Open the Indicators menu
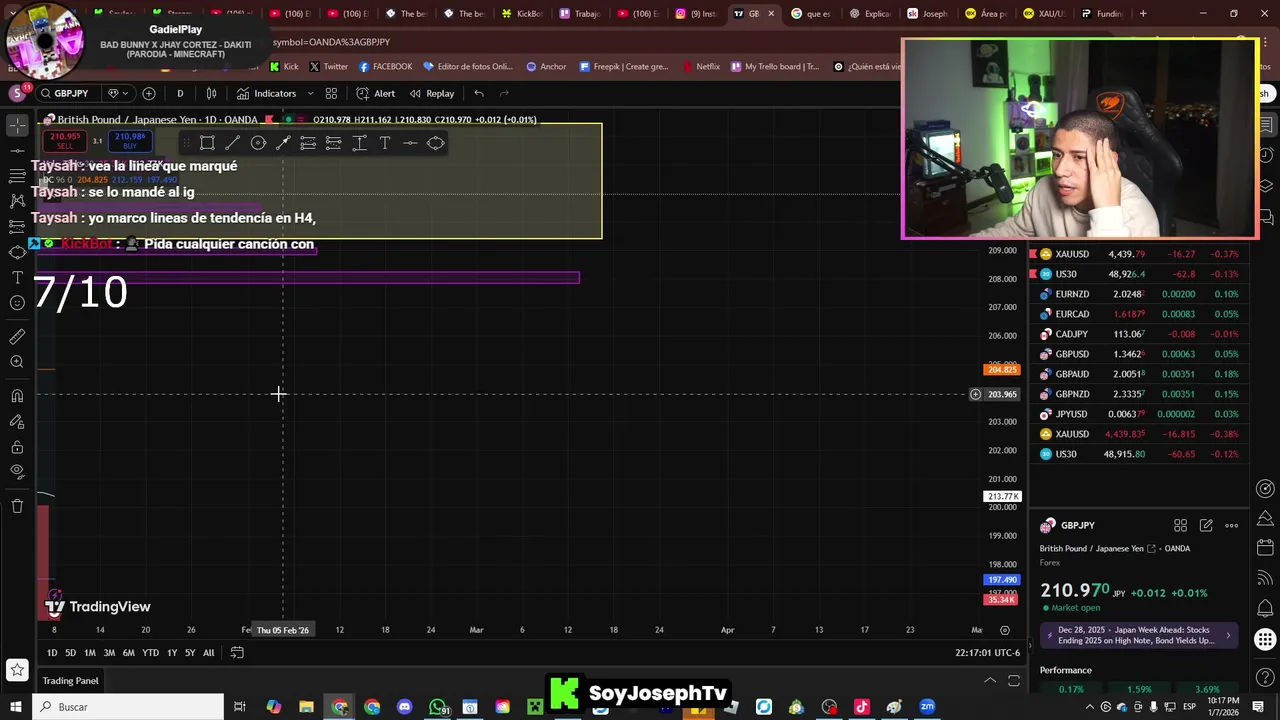Screen dimensions: 1280x720 click(266, 93)
